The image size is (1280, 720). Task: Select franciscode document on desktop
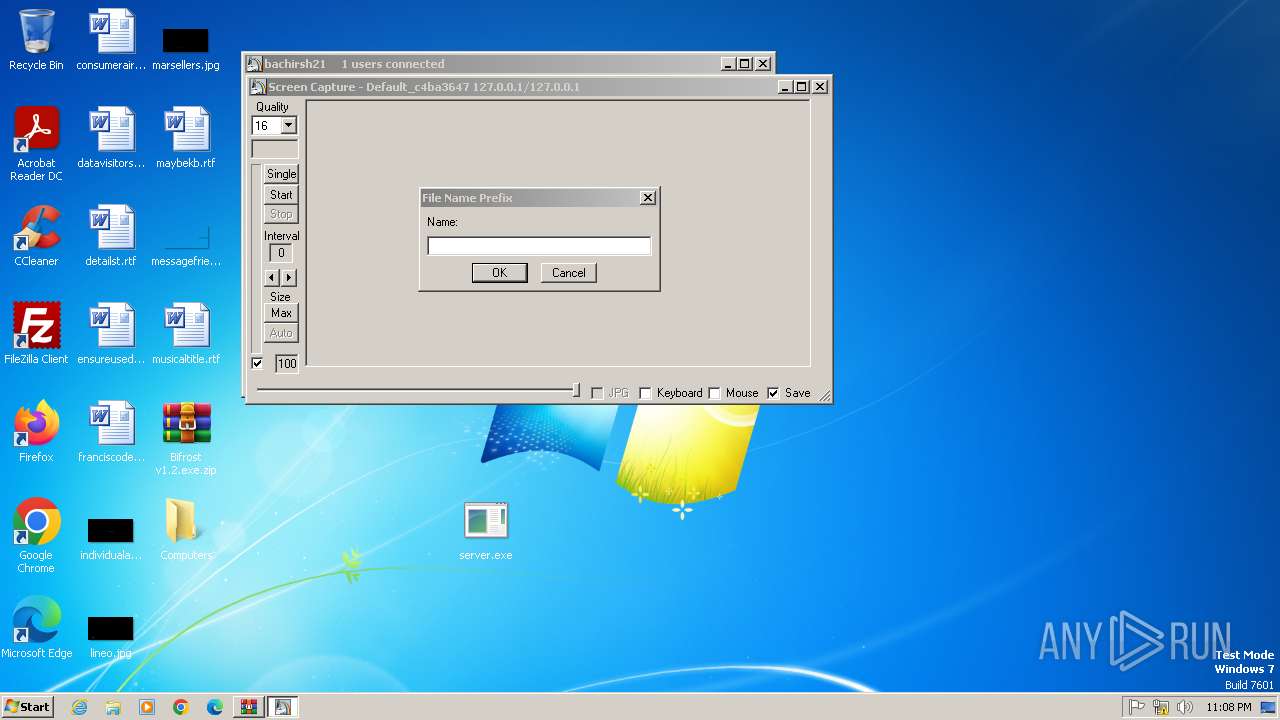pyautogui.click(x=111, y=432)
